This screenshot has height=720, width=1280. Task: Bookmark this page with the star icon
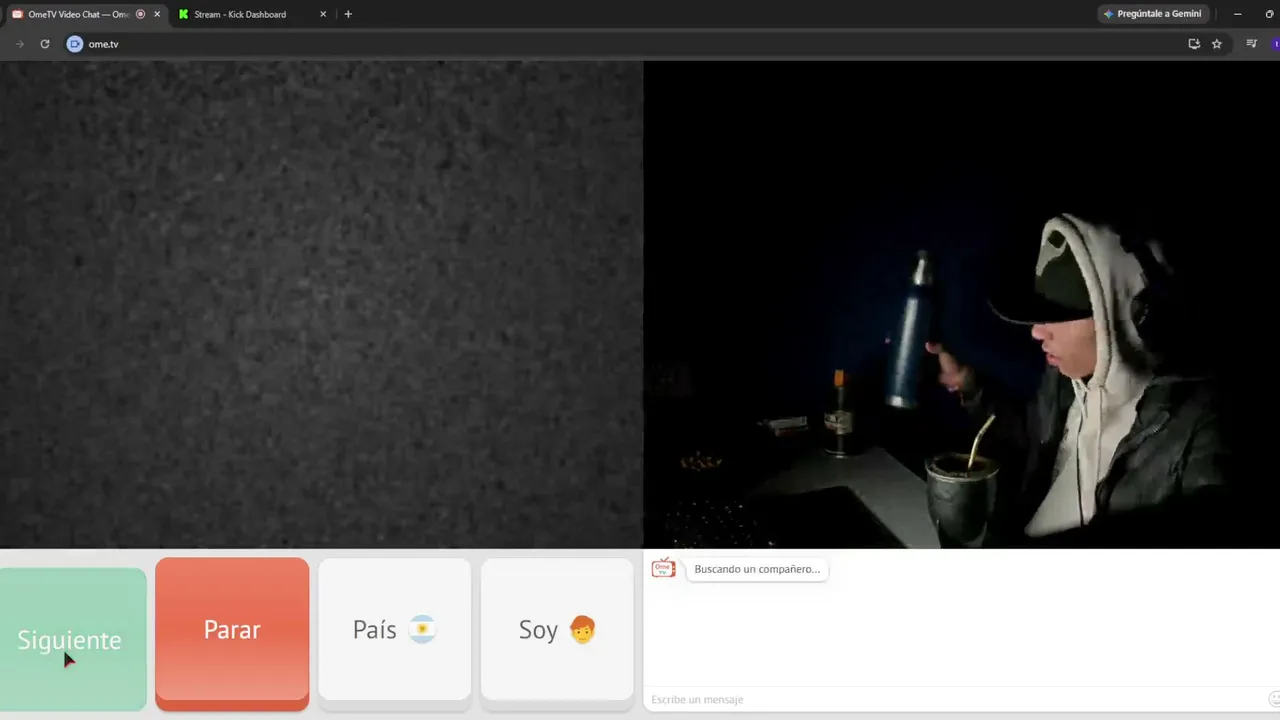tap(1217, 44)
